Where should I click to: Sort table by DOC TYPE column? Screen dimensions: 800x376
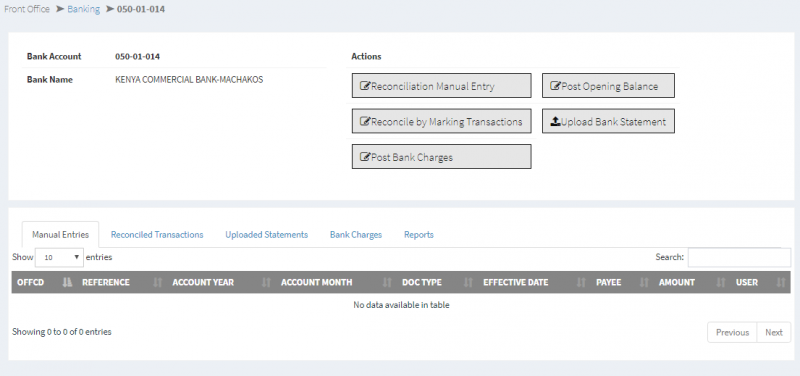(x=437, y=282)
